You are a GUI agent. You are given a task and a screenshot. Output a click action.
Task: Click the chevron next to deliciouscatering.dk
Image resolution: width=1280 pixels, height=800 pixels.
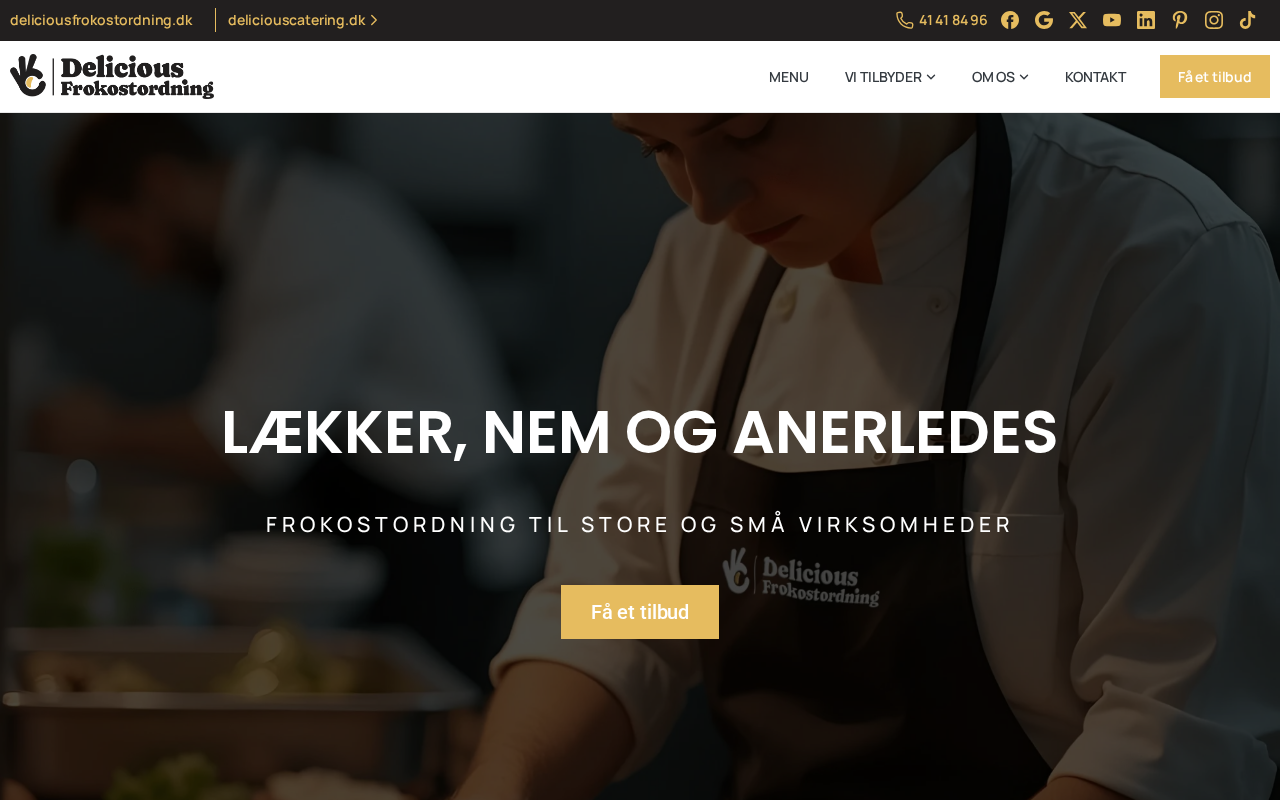click(x=374, y=20)
